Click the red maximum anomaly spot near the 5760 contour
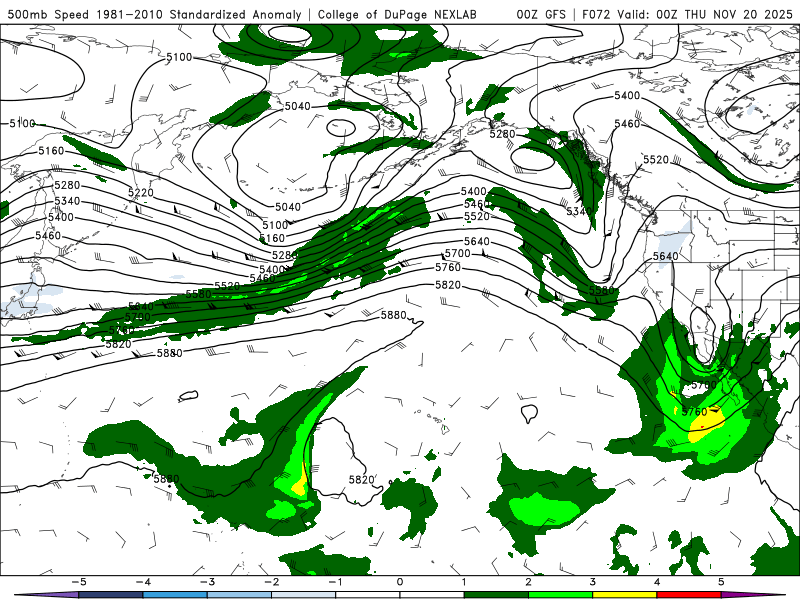 [703, 427]
